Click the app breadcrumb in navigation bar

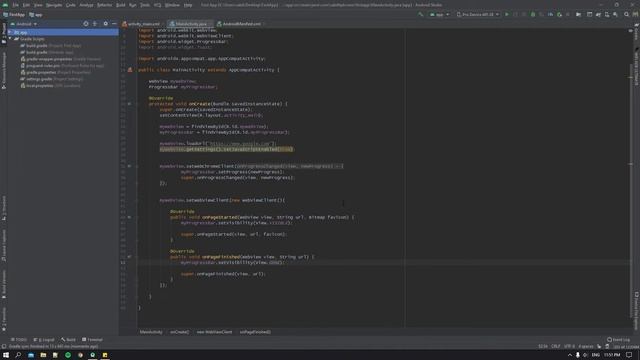point(36,15)
